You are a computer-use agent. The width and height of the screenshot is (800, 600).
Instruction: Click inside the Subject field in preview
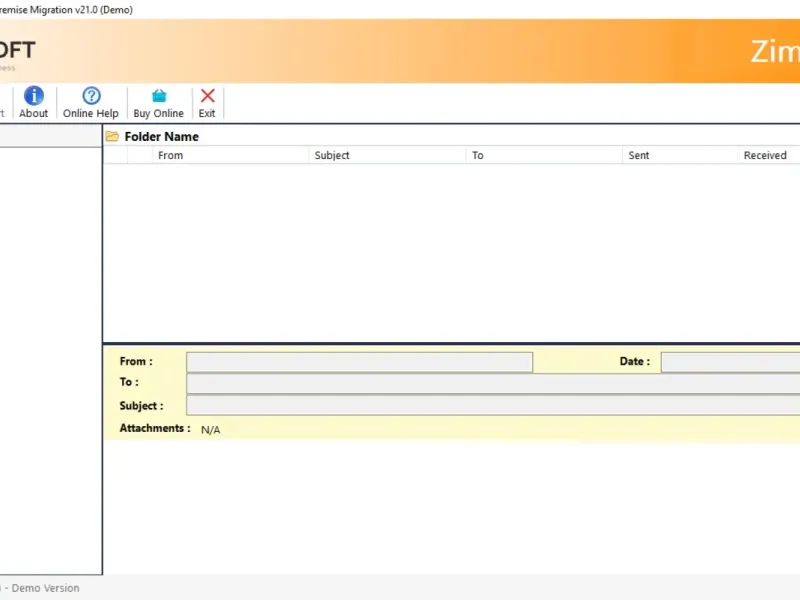click(x=493, y=405)
